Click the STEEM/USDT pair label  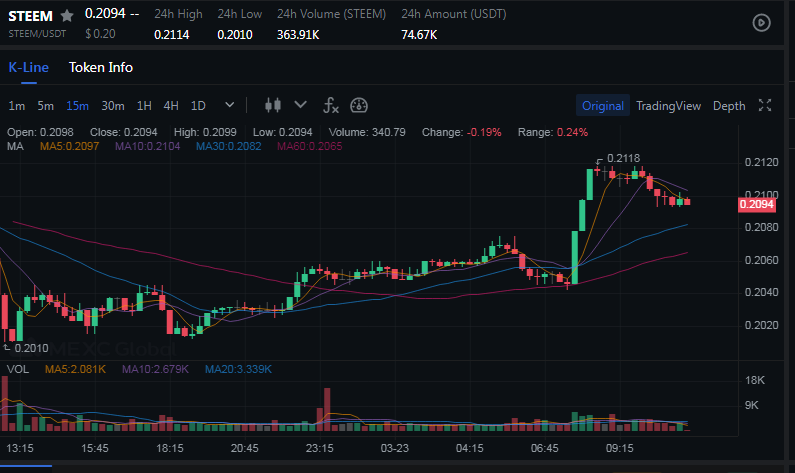pyautogui.click(x=37, y=34)
